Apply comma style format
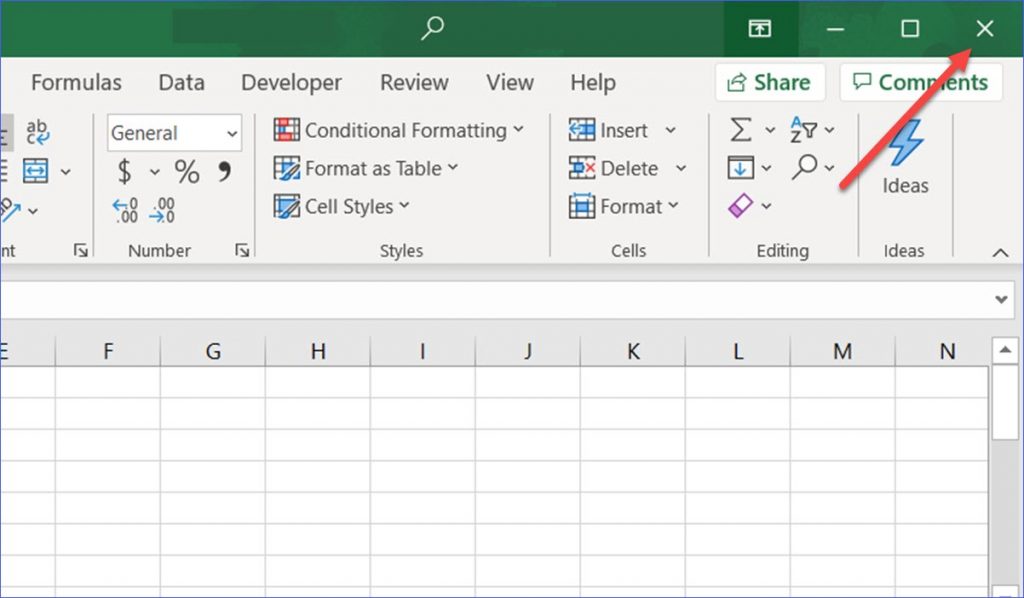This screenshot has width=1024, height=598. click(x=224, y=172)
